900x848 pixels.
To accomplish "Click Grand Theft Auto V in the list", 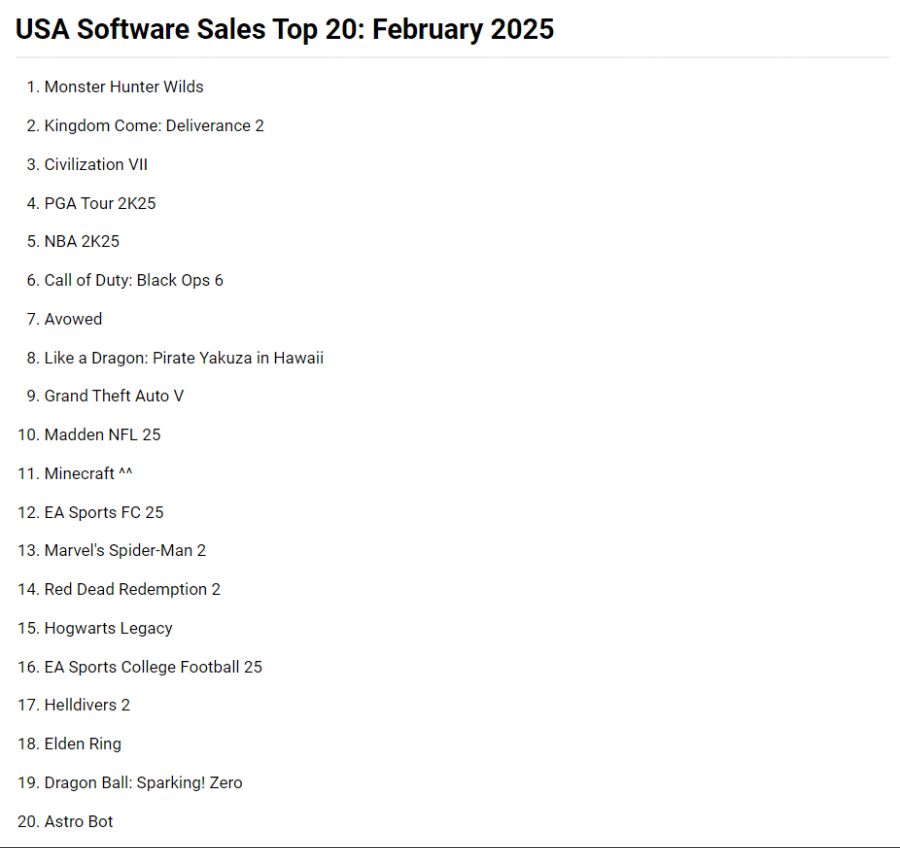I will [x=114, y=396].
